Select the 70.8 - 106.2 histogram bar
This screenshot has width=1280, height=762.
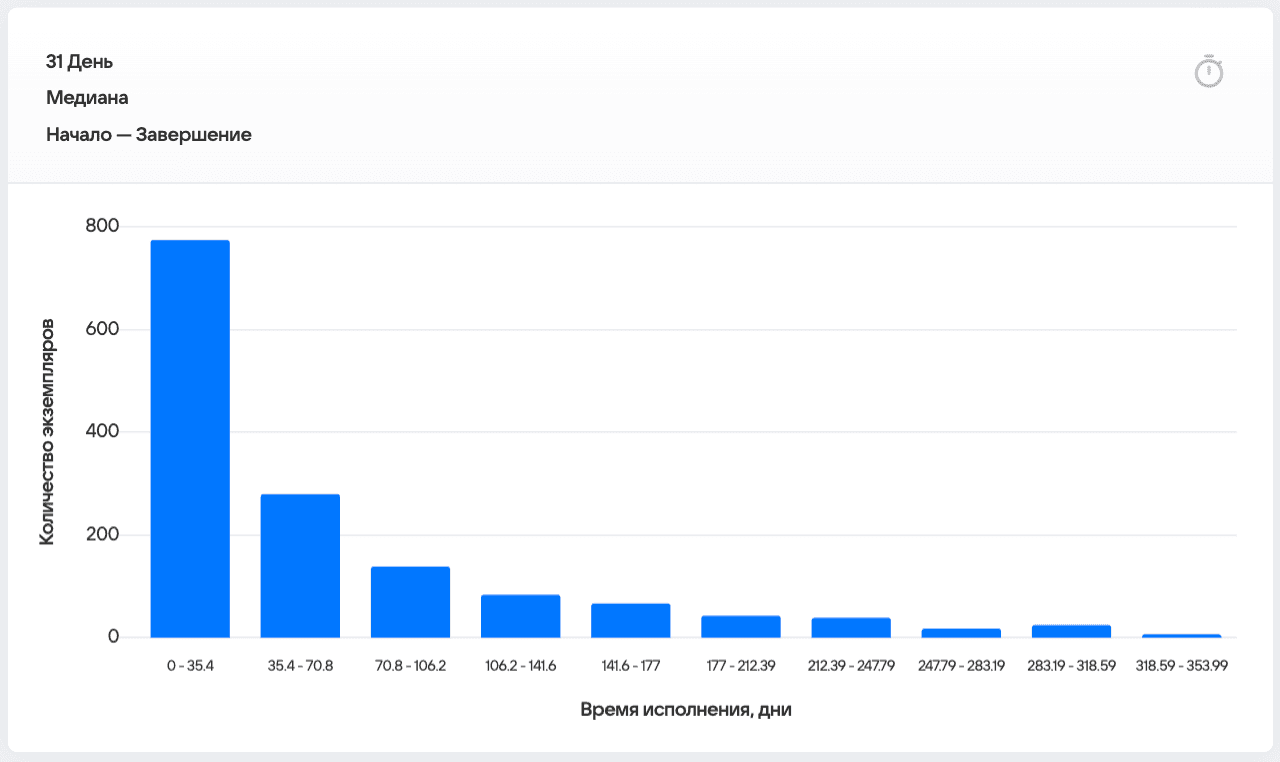pos(410,602)
